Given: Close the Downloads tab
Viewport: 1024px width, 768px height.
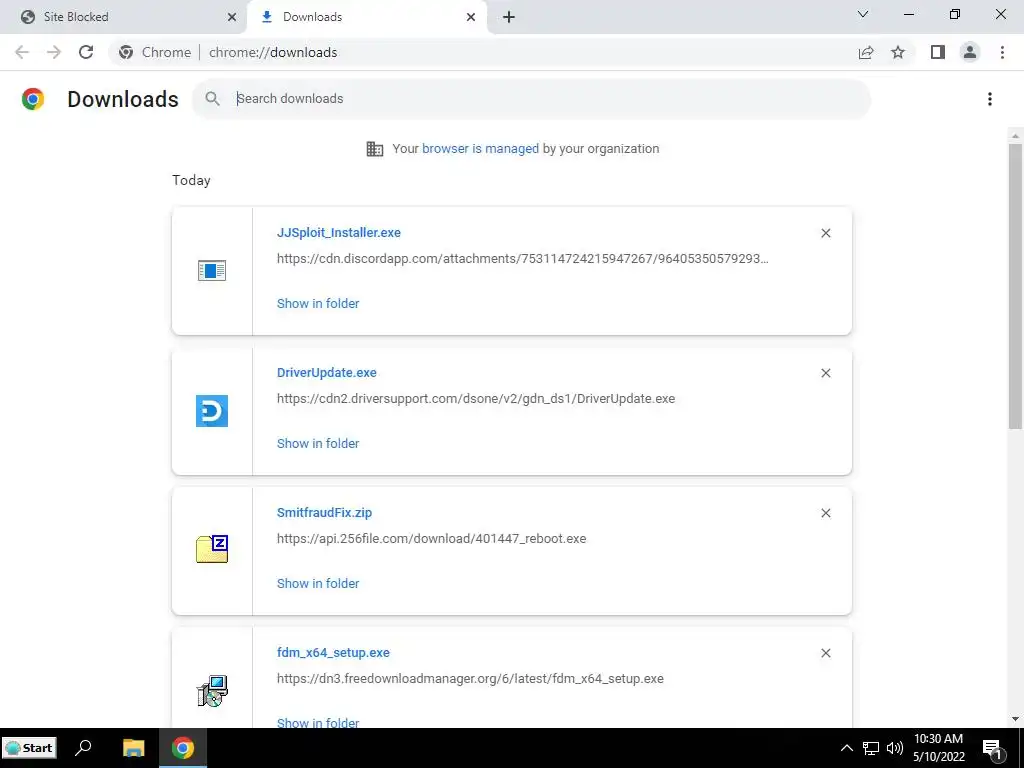Looking at the screenshot, I should click(x=471, y=17).
